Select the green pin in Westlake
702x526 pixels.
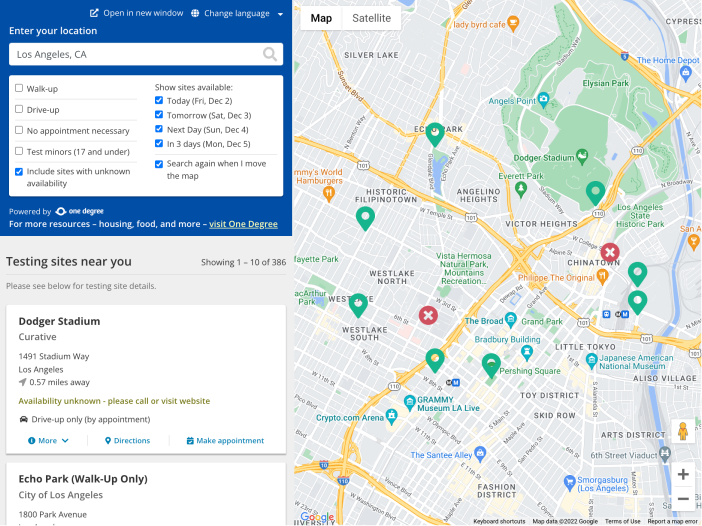[358, 305]
